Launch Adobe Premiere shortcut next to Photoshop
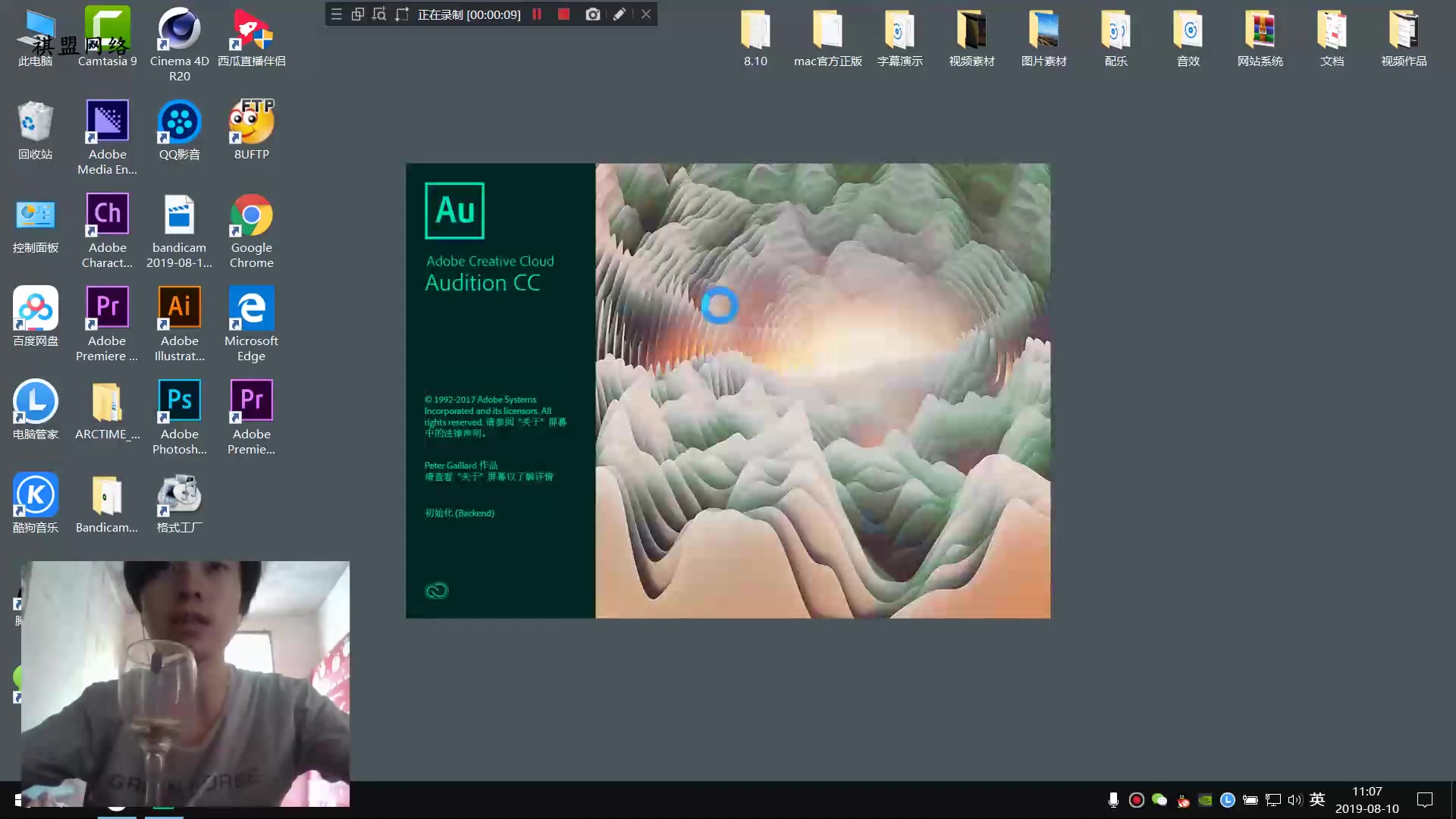The height and width of the screenshot is (819, 1456). [x=251, y=417]
